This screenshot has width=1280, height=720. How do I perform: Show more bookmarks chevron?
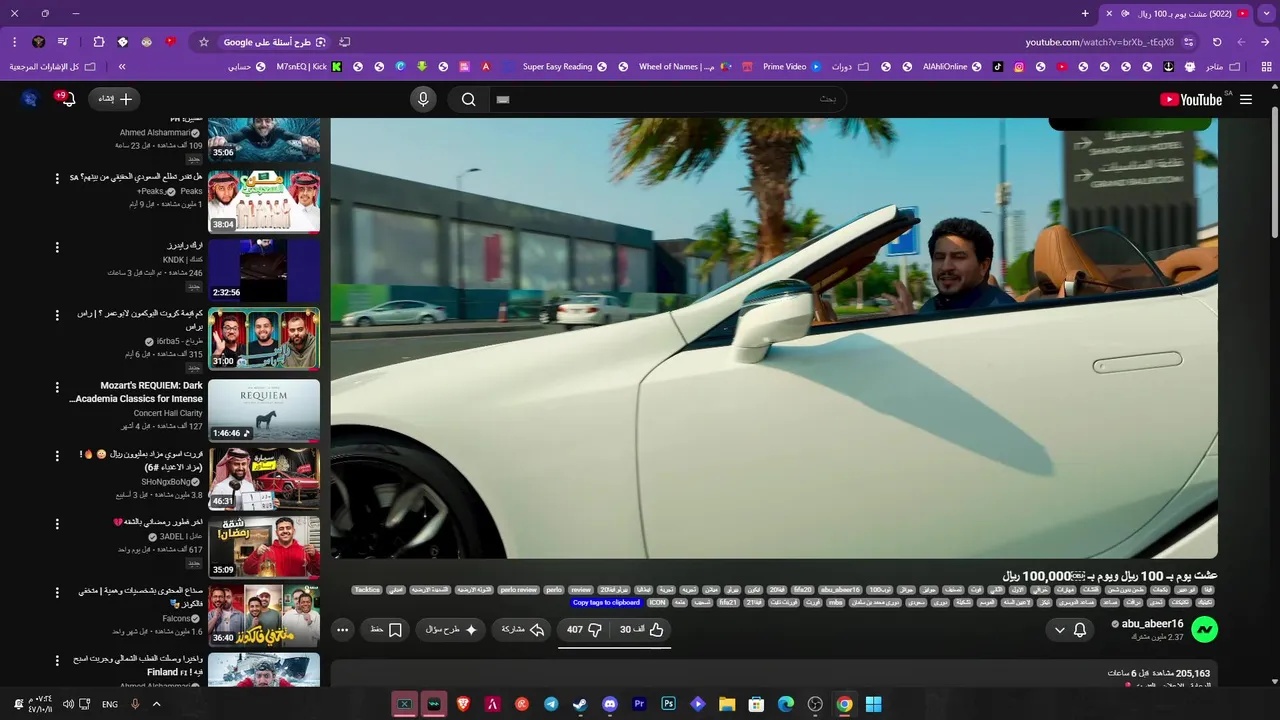pos(122,67)
